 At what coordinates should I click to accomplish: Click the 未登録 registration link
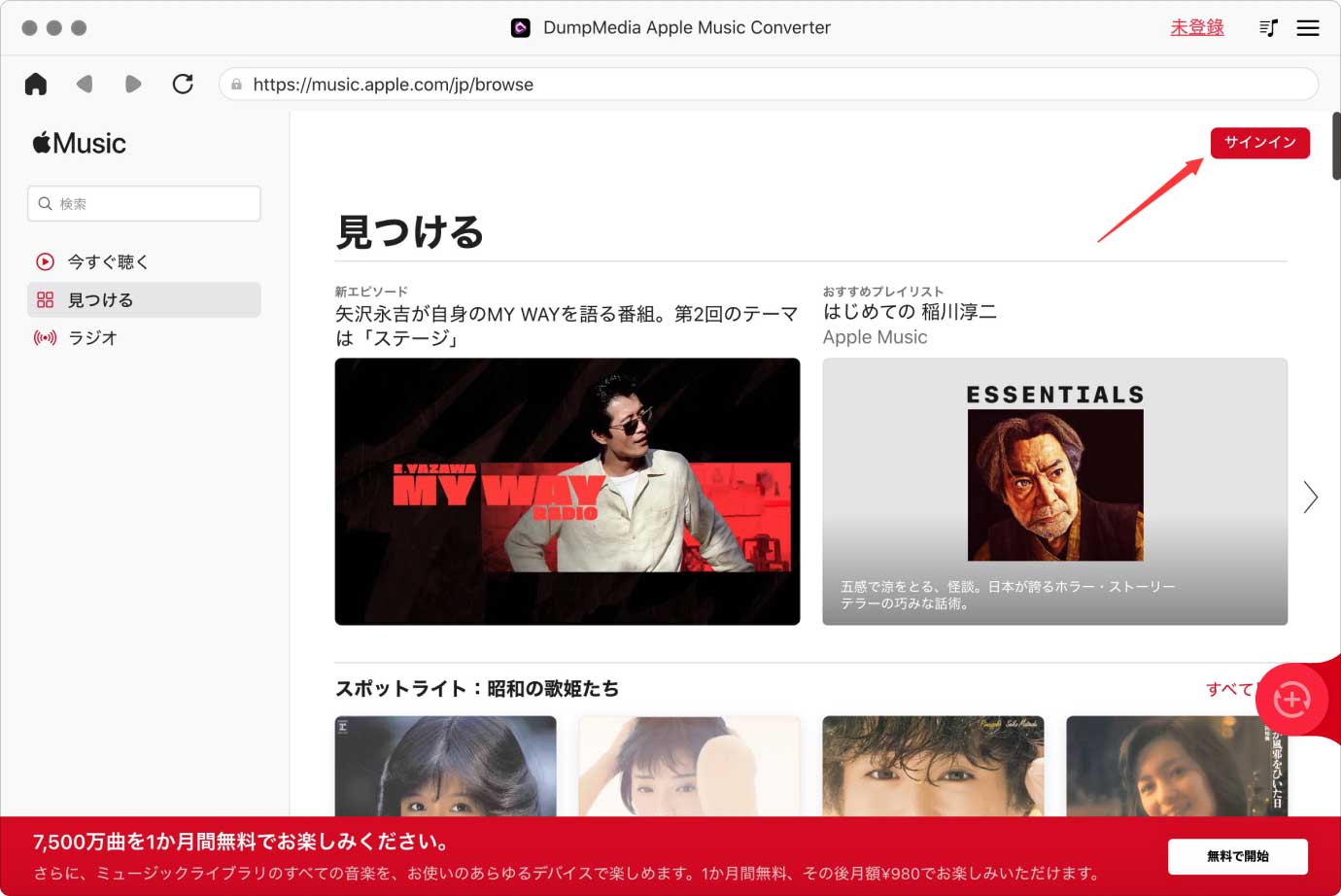pyautogui.click(x=1197, y=27)
